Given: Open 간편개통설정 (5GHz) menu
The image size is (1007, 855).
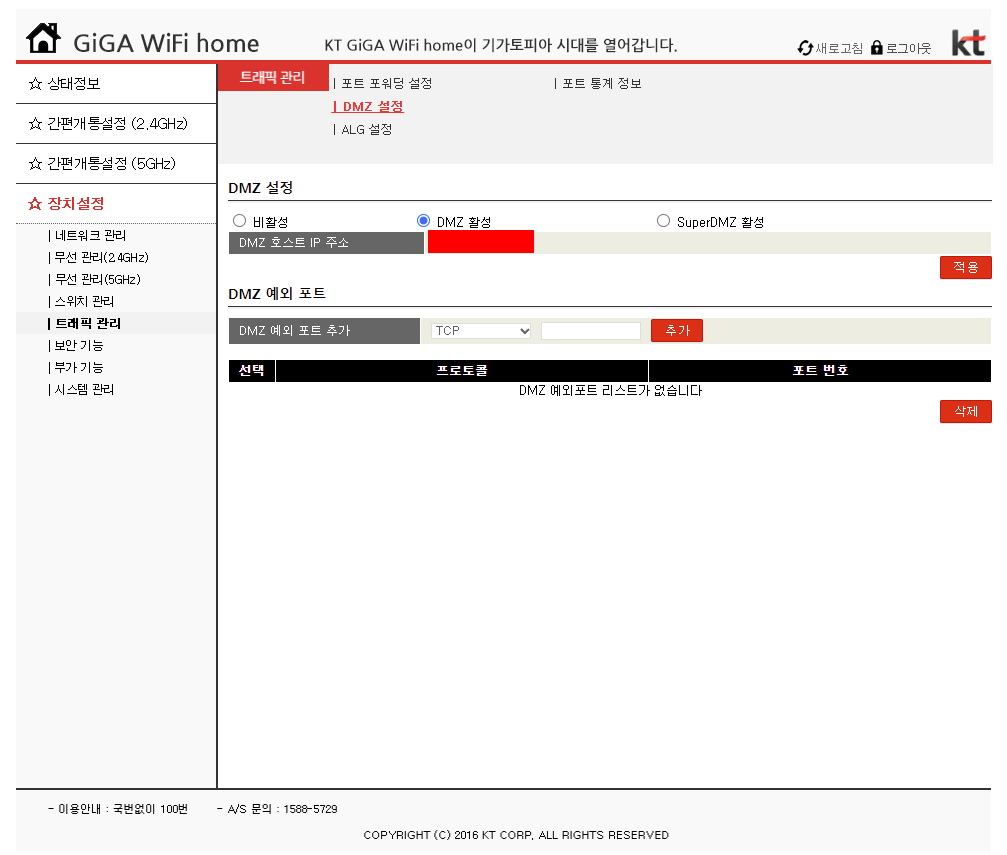Looking at the screenshot, I should (111, 163).
